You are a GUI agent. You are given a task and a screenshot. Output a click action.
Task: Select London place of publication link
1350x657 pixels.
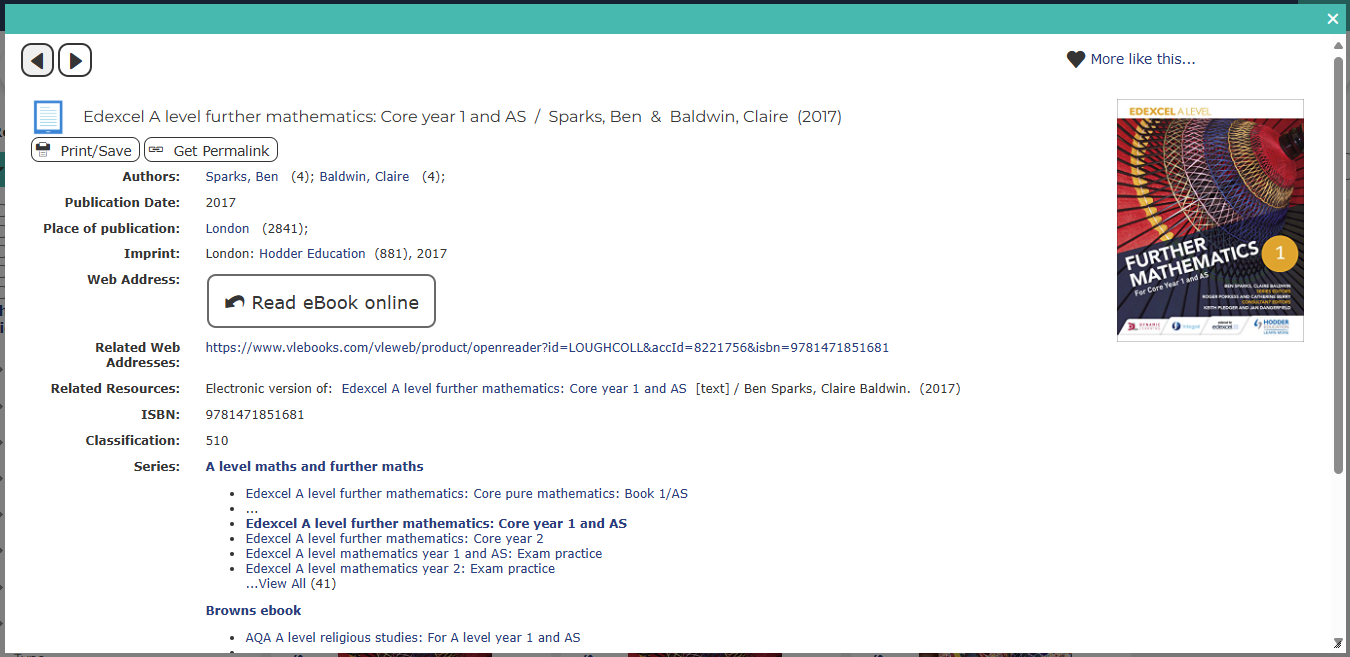[x=227, y=229]
